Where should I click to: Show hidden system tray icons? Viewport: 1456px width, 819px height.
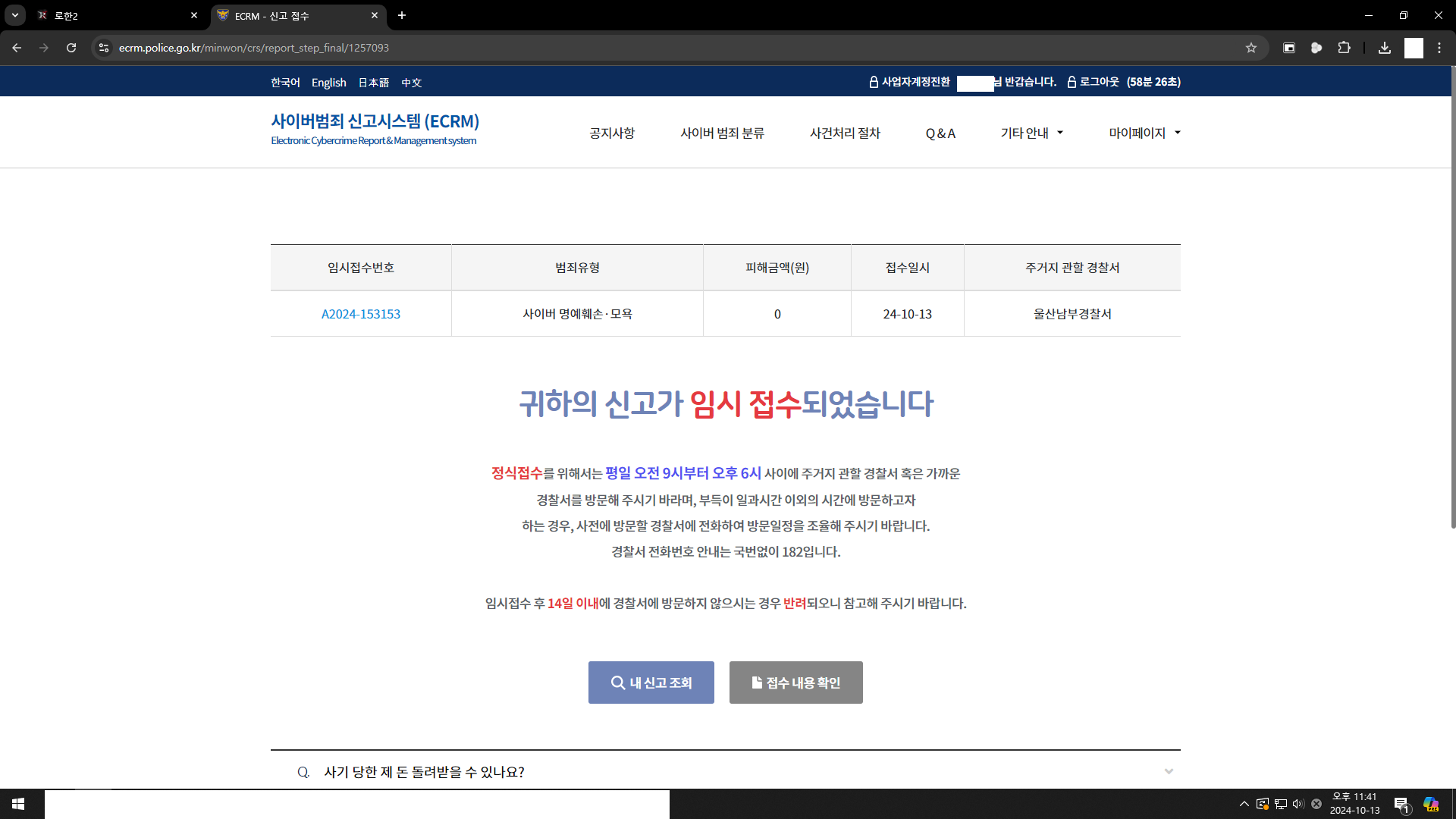pyautogui.click(x=1244, y=804)
